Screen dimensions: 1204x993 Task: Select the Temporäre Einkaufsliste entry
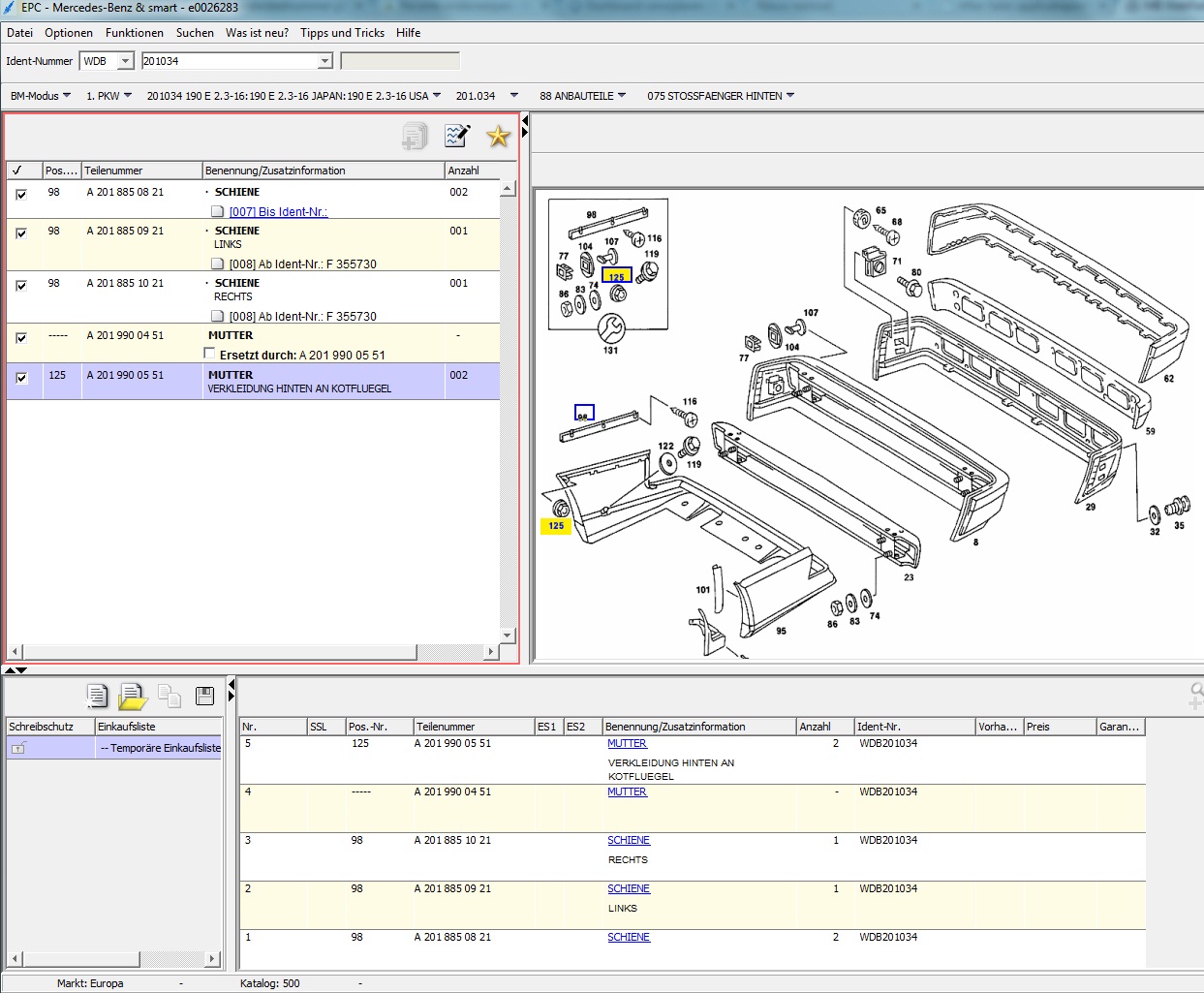coord(160,748)
